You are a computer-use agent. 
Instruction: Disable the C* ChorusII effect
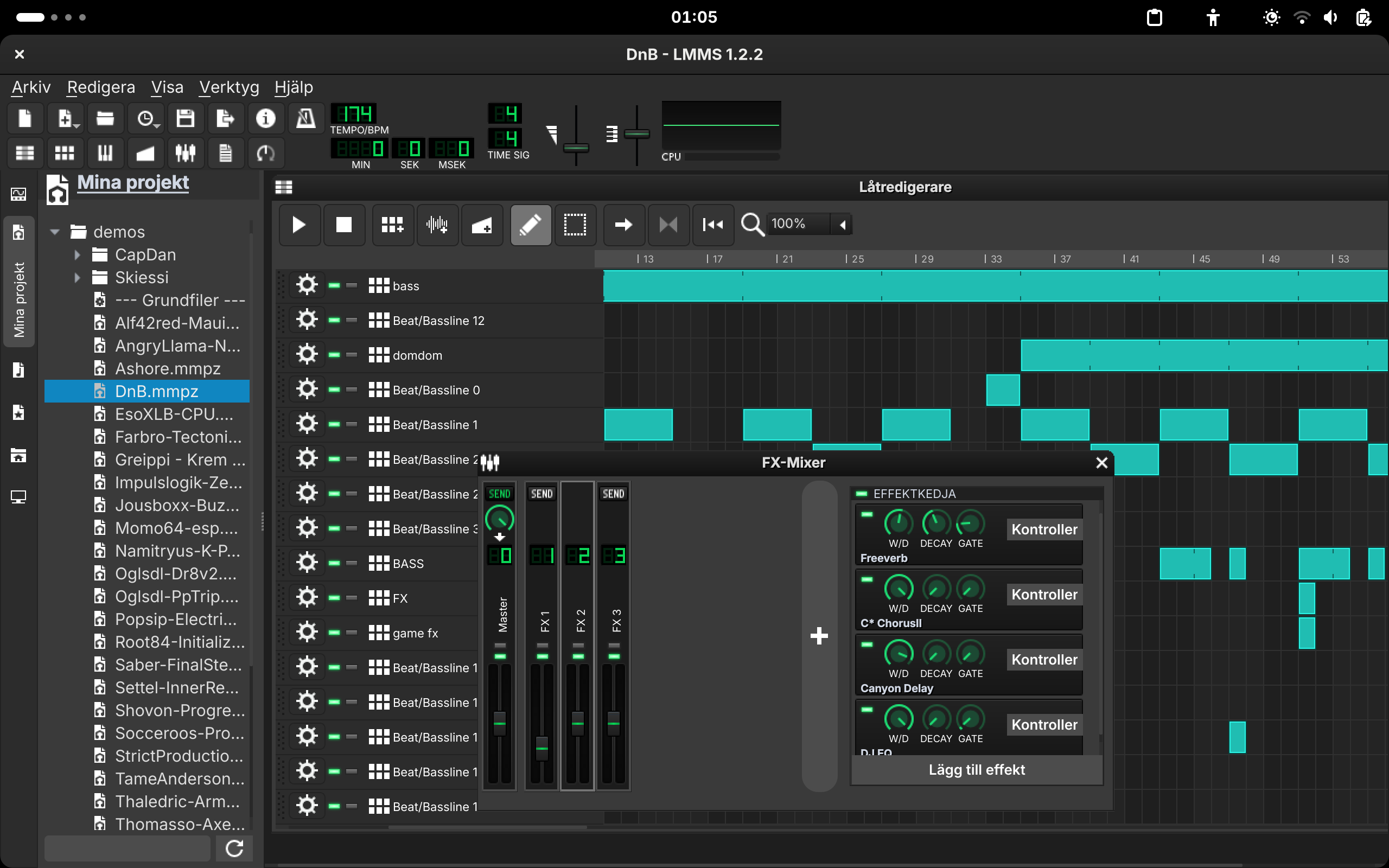[x=866, y=579]
